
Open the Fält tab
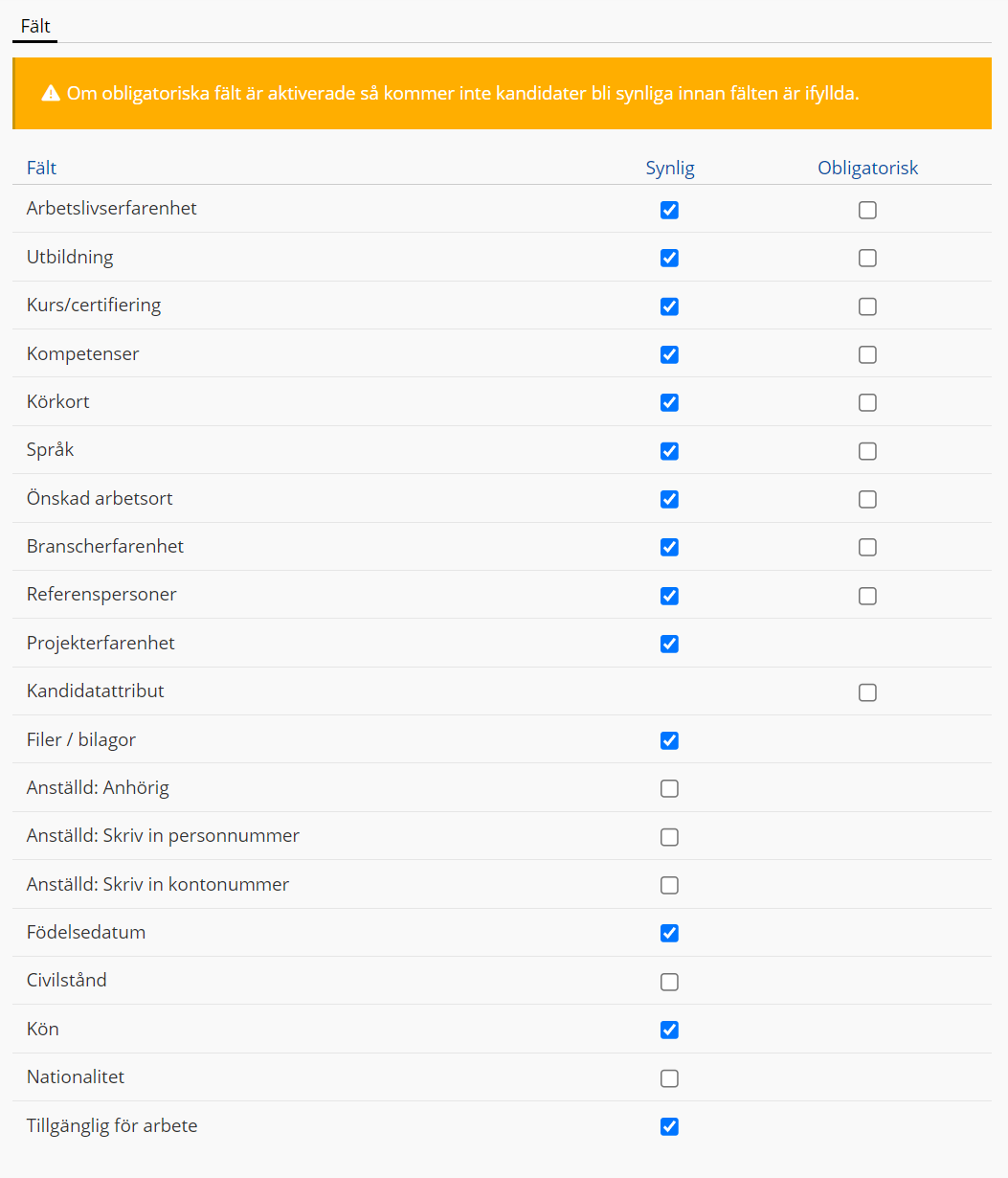tap(35, 27)
